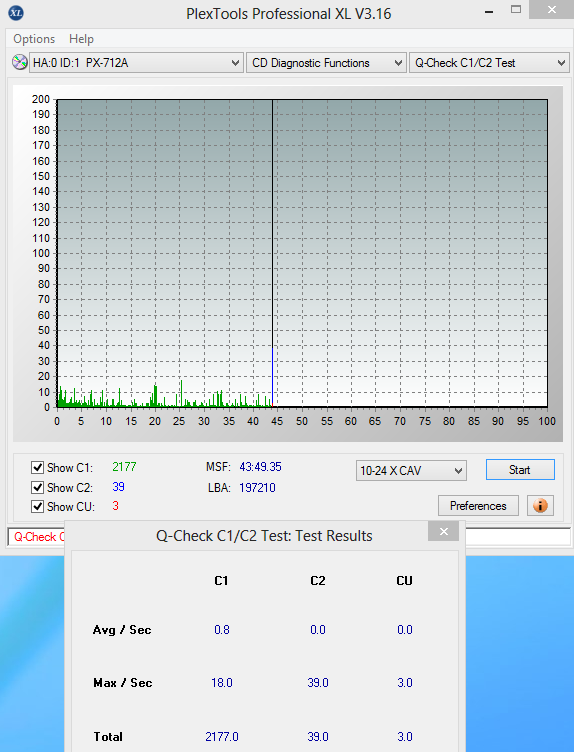Open the Preferences button
Image resolution: width=574 pixels, height=752 pixels.
(x=478, y=505)
